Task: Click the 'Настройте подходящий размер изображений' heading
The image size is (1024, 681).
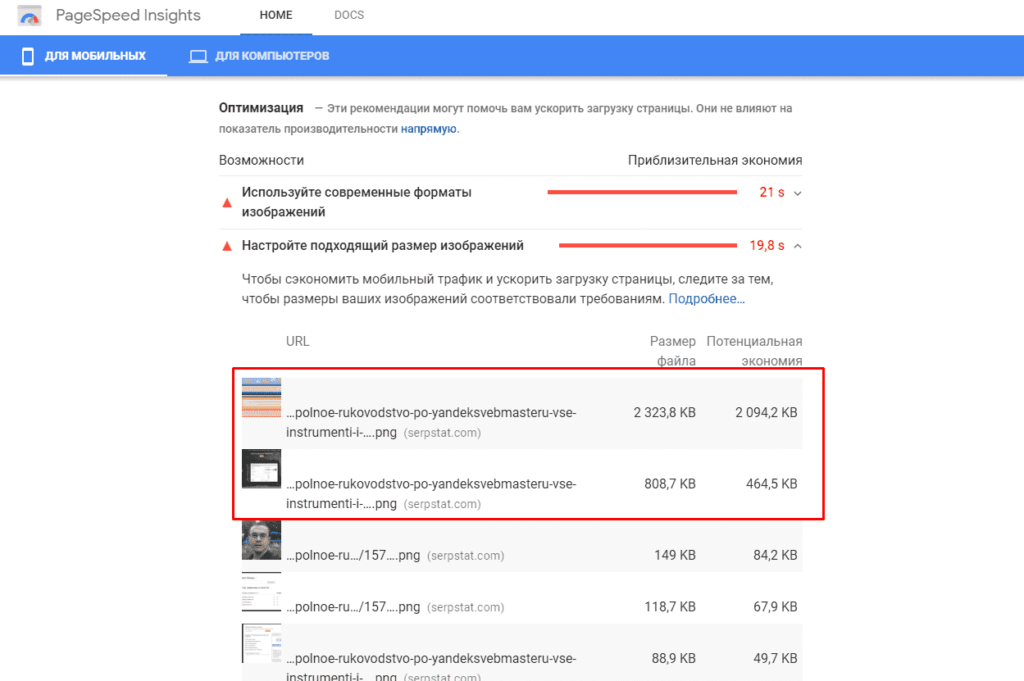Action: pos(383,245)
